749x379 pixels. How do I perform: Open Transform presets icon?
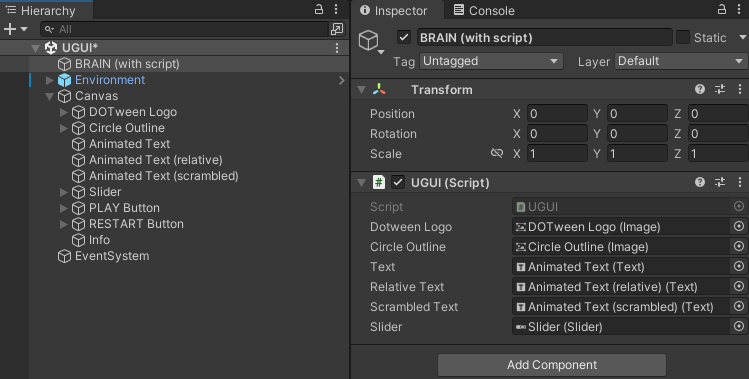(x=720, y=89)
